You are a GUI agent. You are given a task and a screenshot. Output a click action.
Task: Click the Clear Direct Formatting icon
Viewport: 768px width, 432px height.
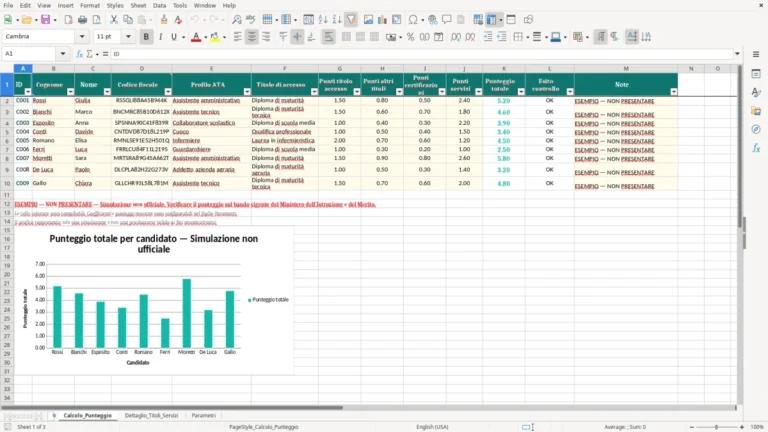pyautogui.click(x=178, y=20)
